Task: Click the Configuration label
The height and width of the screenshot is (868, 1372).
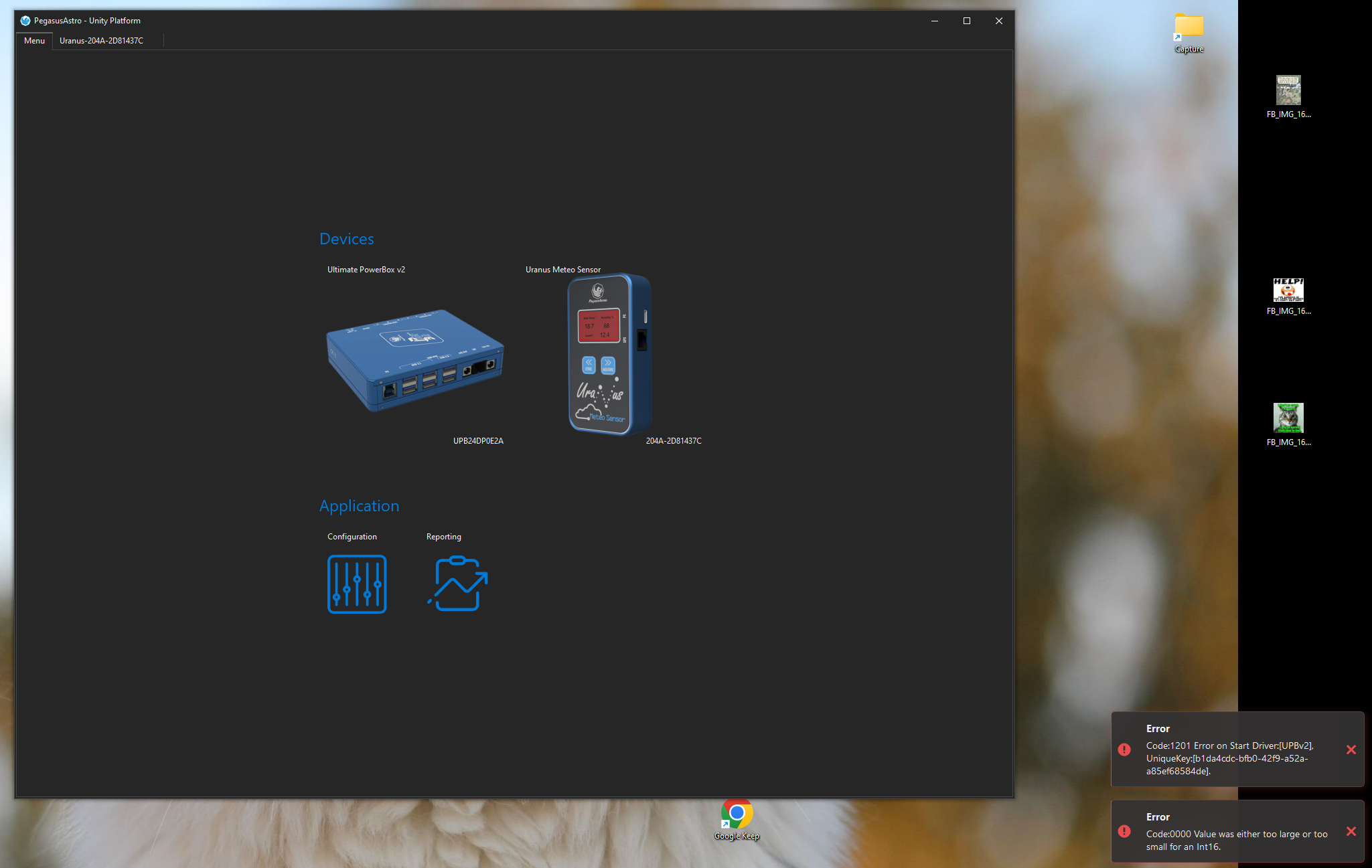Action: [x=352, y=537]
